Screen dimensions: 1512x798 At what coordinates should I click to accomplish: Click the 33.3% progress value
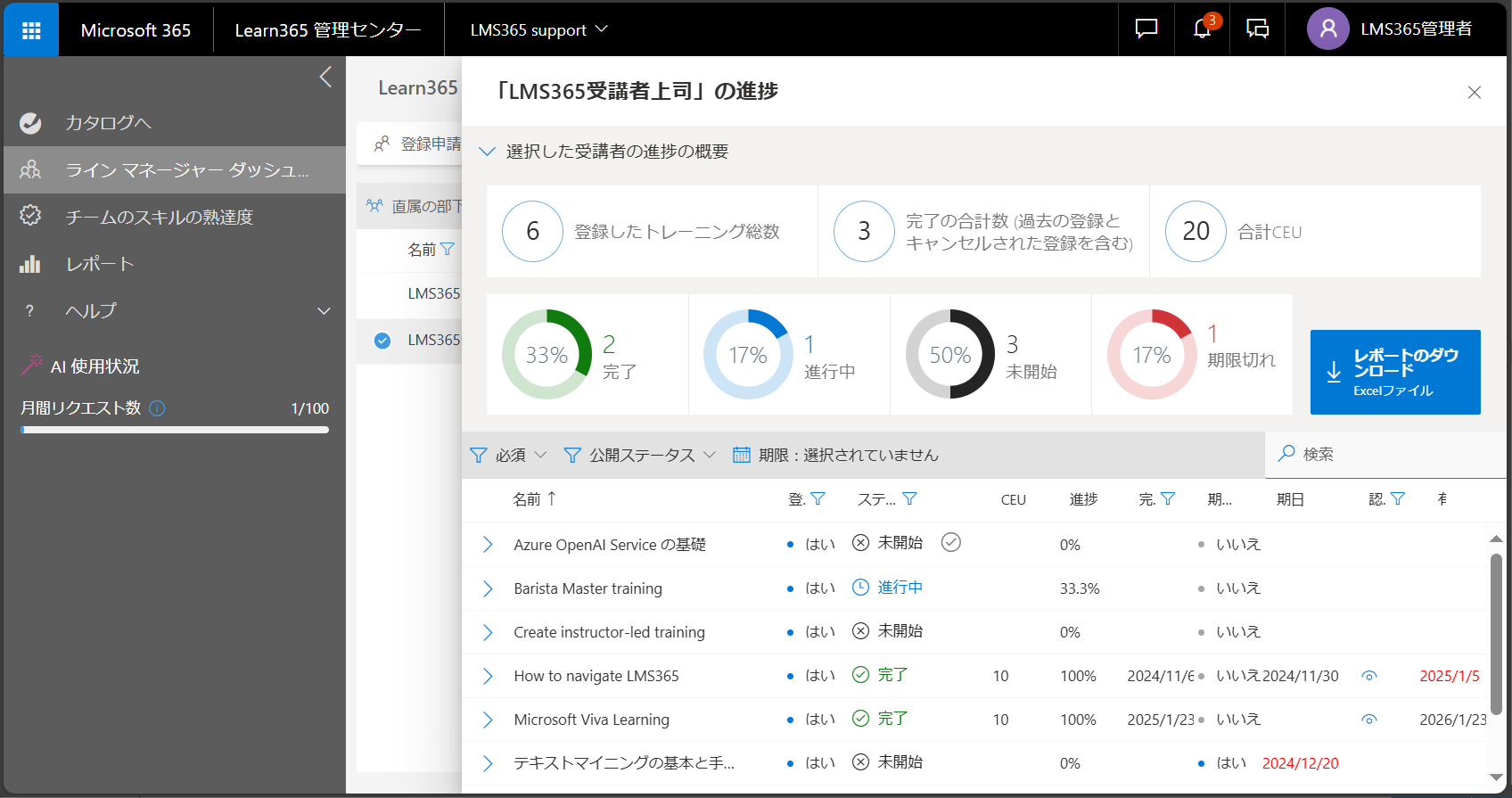[1080, 588]
